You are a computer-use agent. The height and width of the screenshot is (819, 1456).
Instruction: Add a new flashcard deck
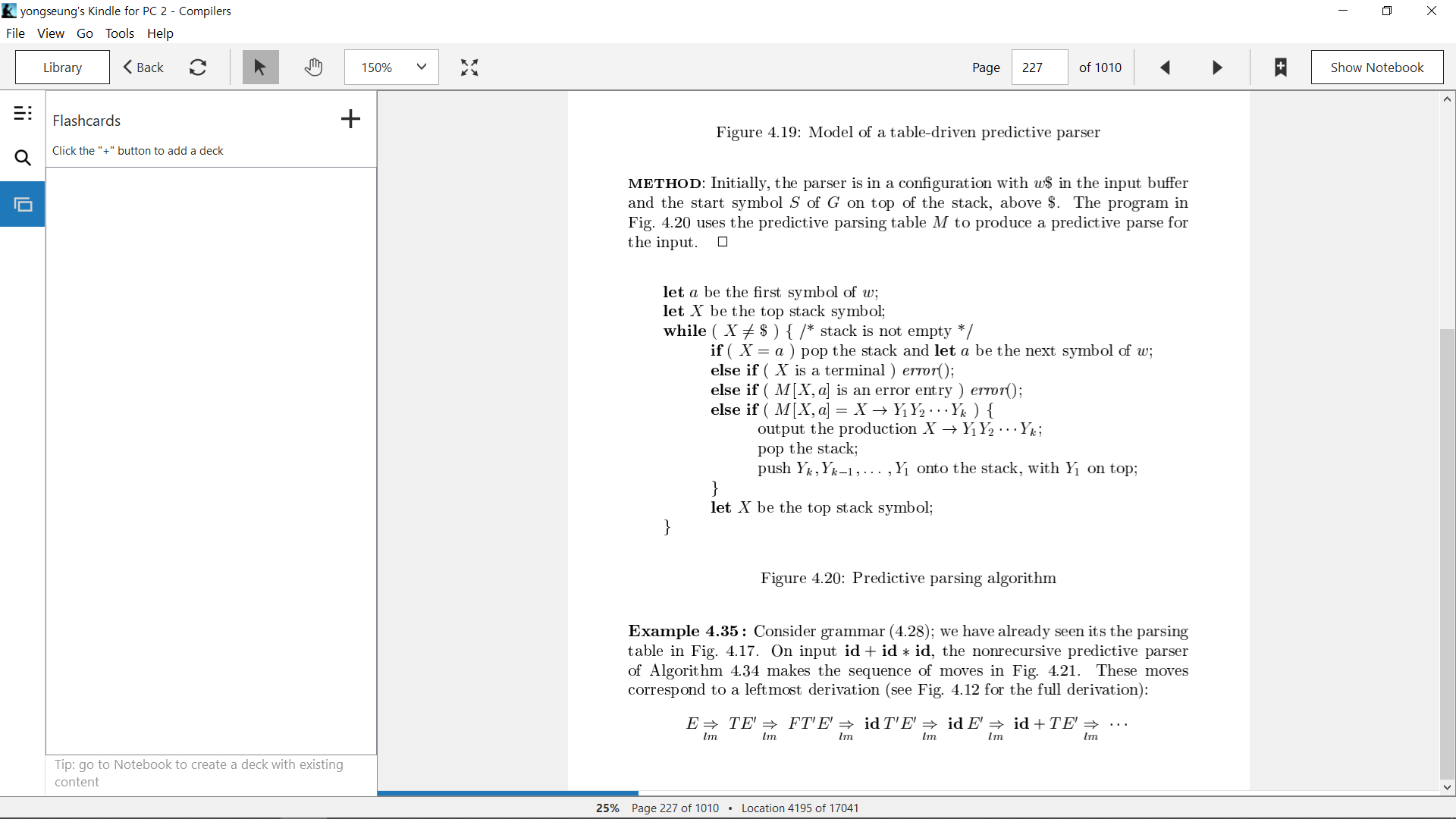click(x=350, y=119)
